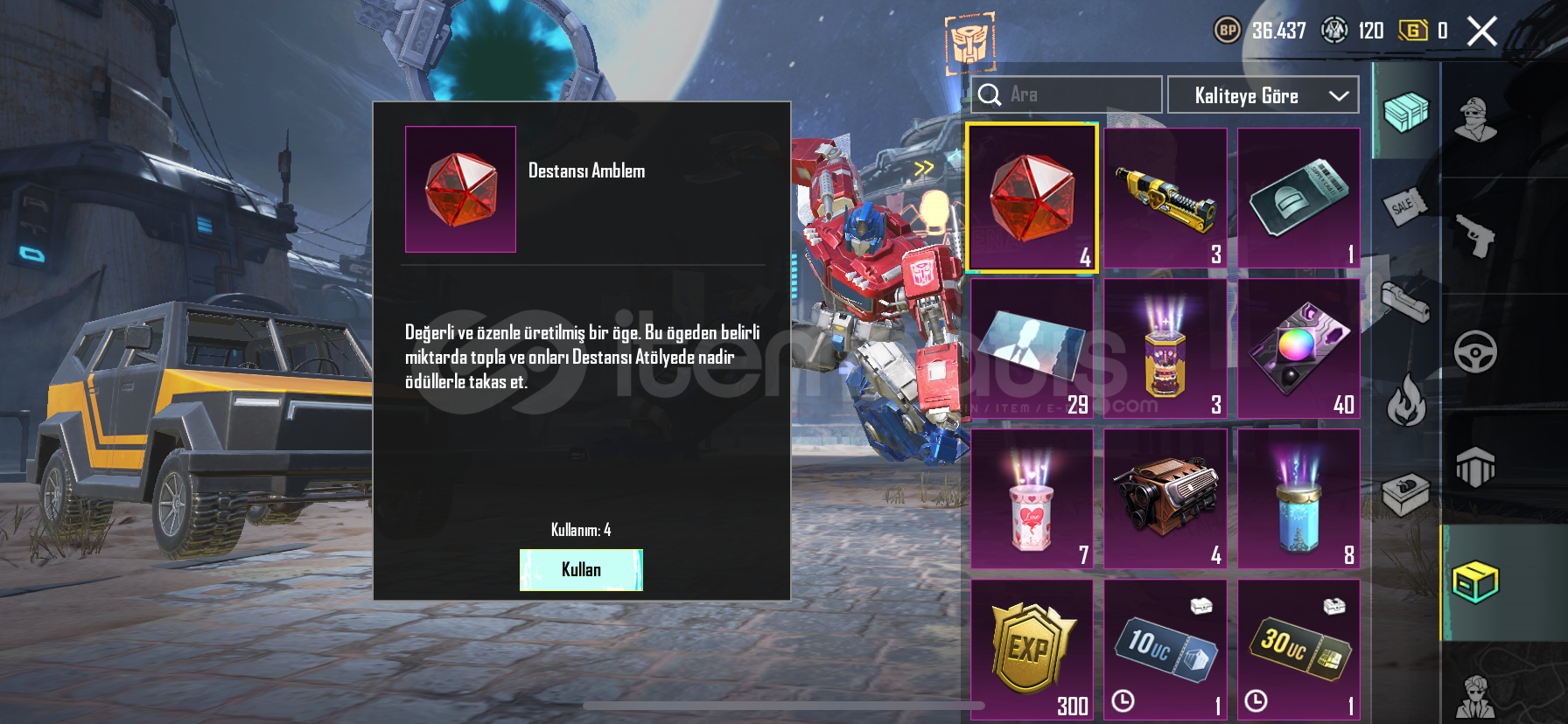The height and width of the screenshot is (724, 1568).
Task: Click the Autobots emblem icon
Action: click(969, 43)
